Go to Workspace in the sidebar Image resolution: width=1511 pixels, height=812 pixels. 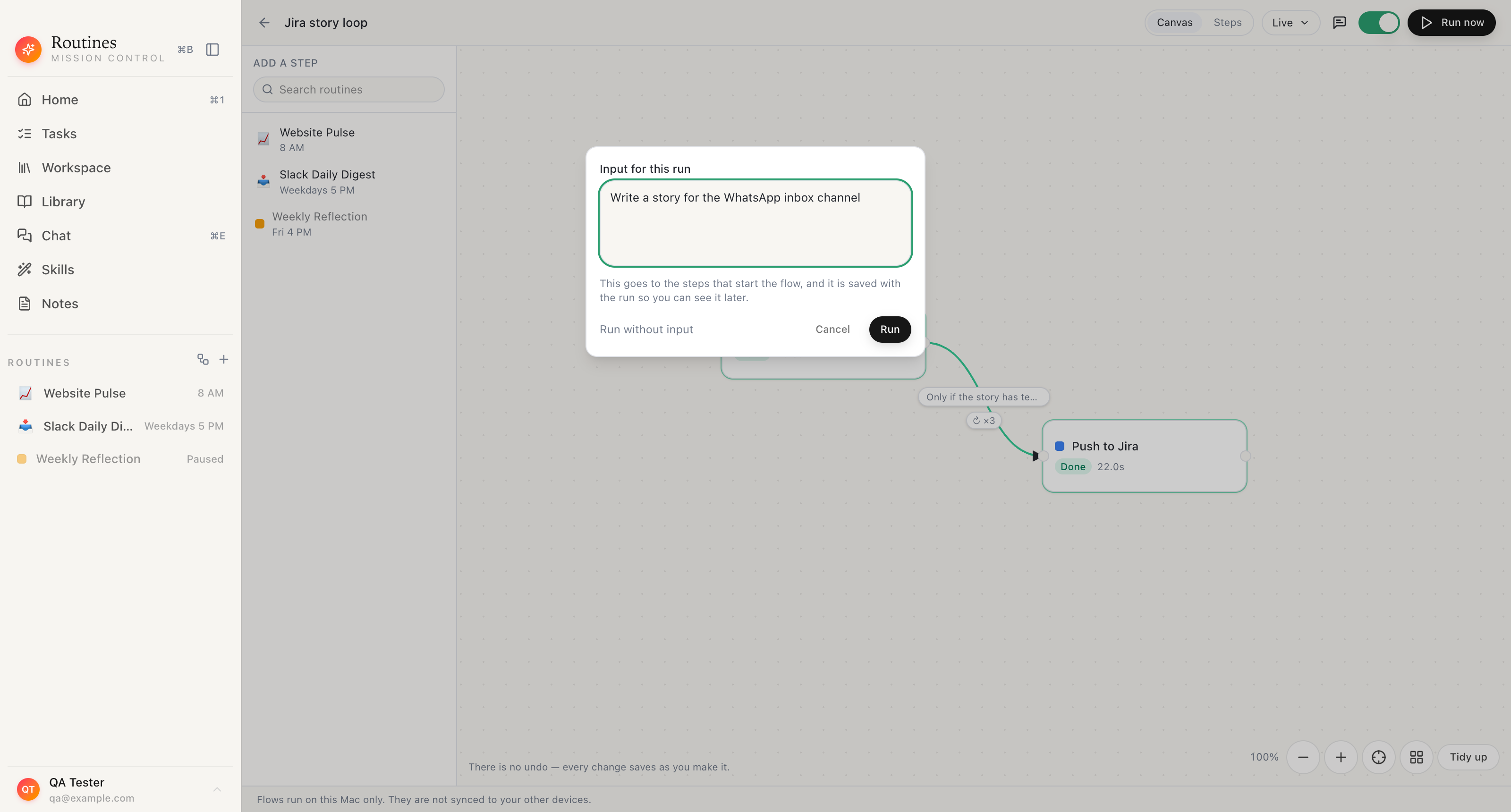(120, 168)
